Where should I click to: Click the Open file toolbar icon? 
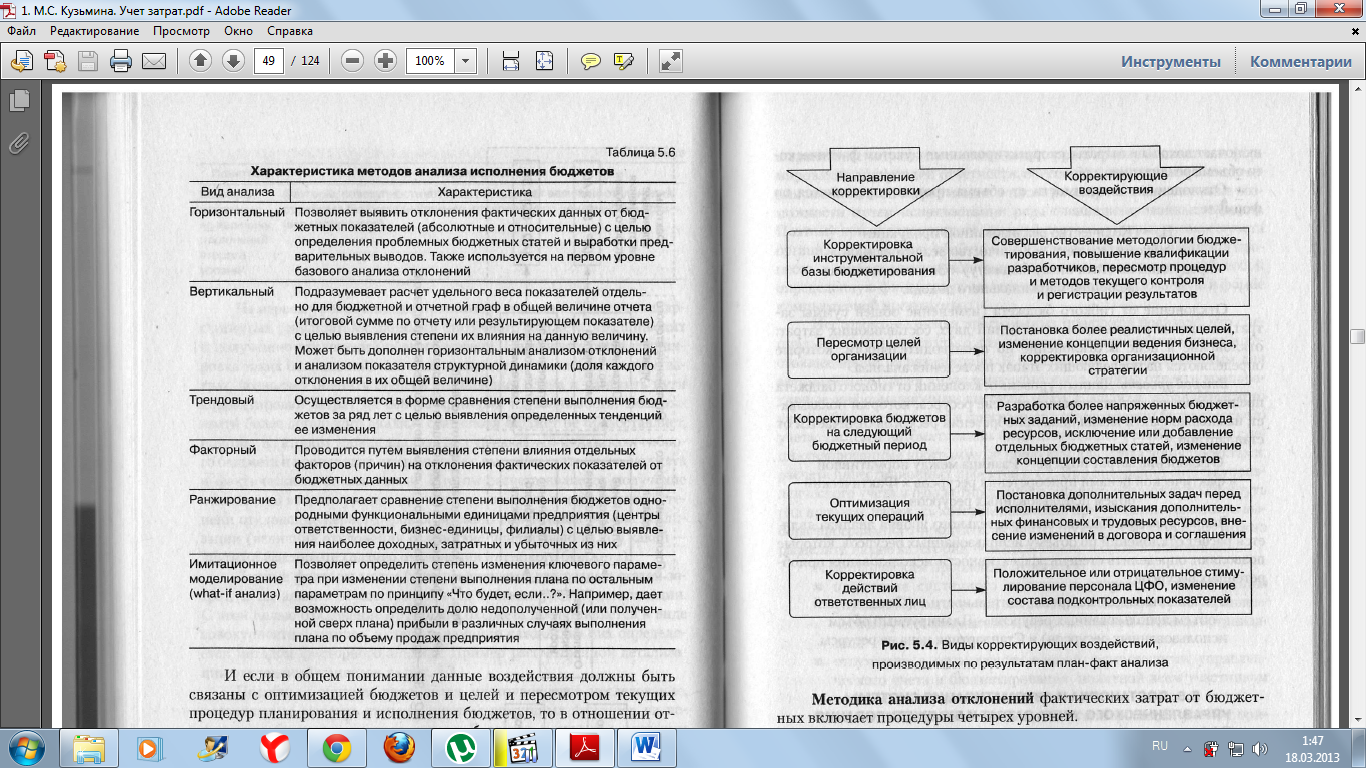22,61
